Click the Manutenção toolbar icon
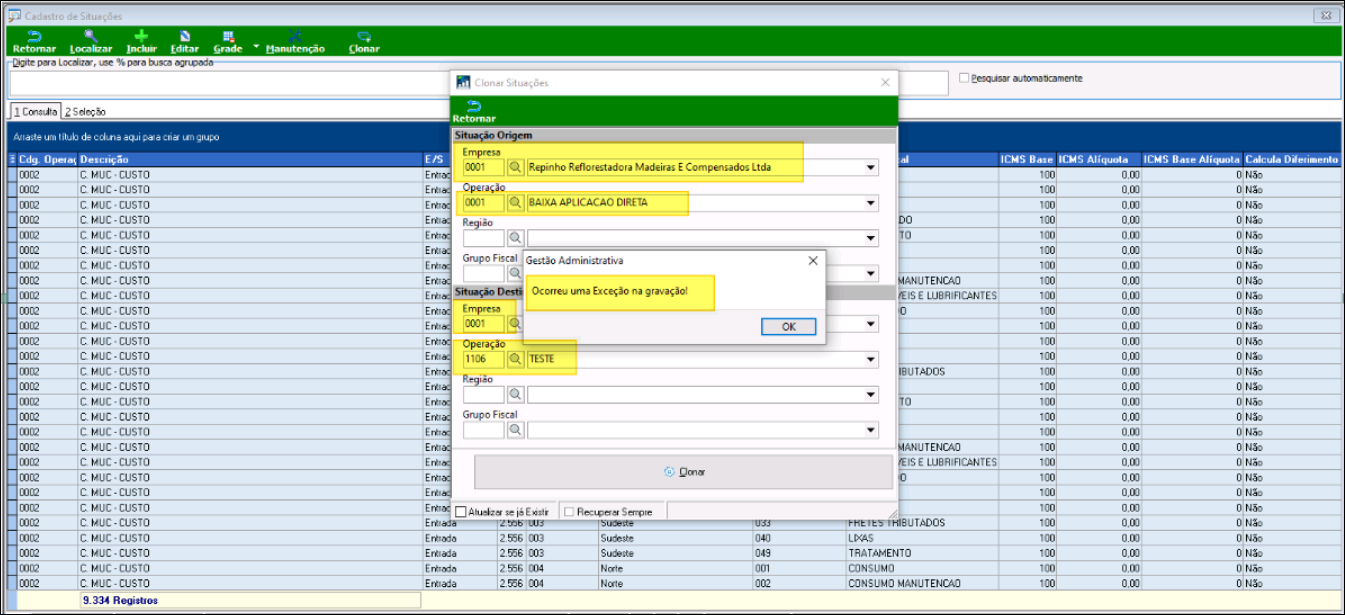 click(295, 36)
